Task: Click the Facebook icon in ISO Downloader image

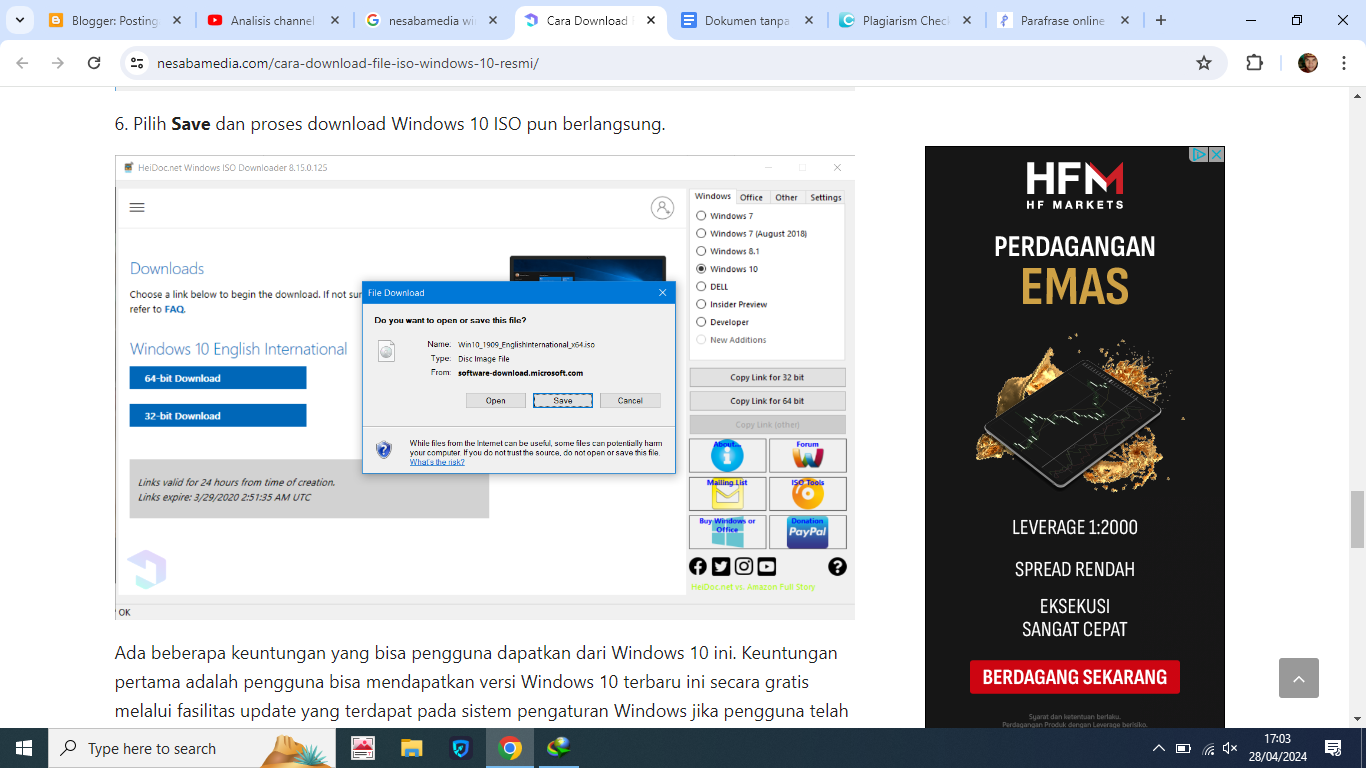Action: click(x=698, y=566)
